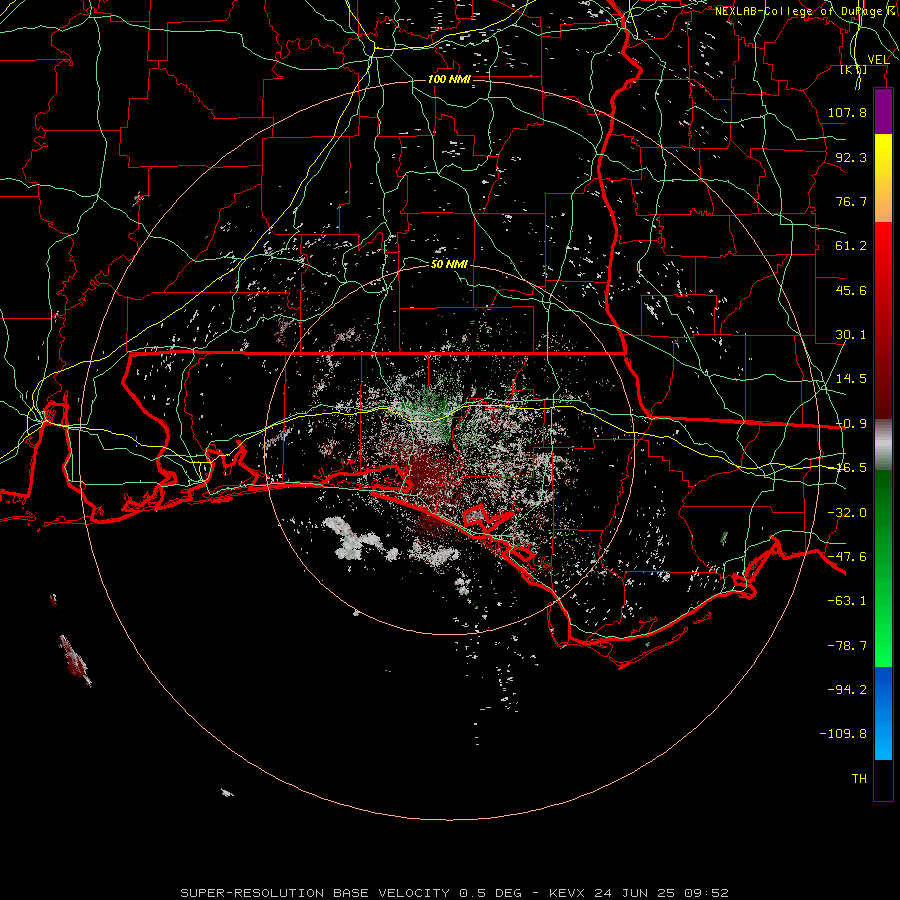Viewport: 900px width, 900px height.
Task: Click the 14.5 velocity scale label
Action: (x=851, y=379)
